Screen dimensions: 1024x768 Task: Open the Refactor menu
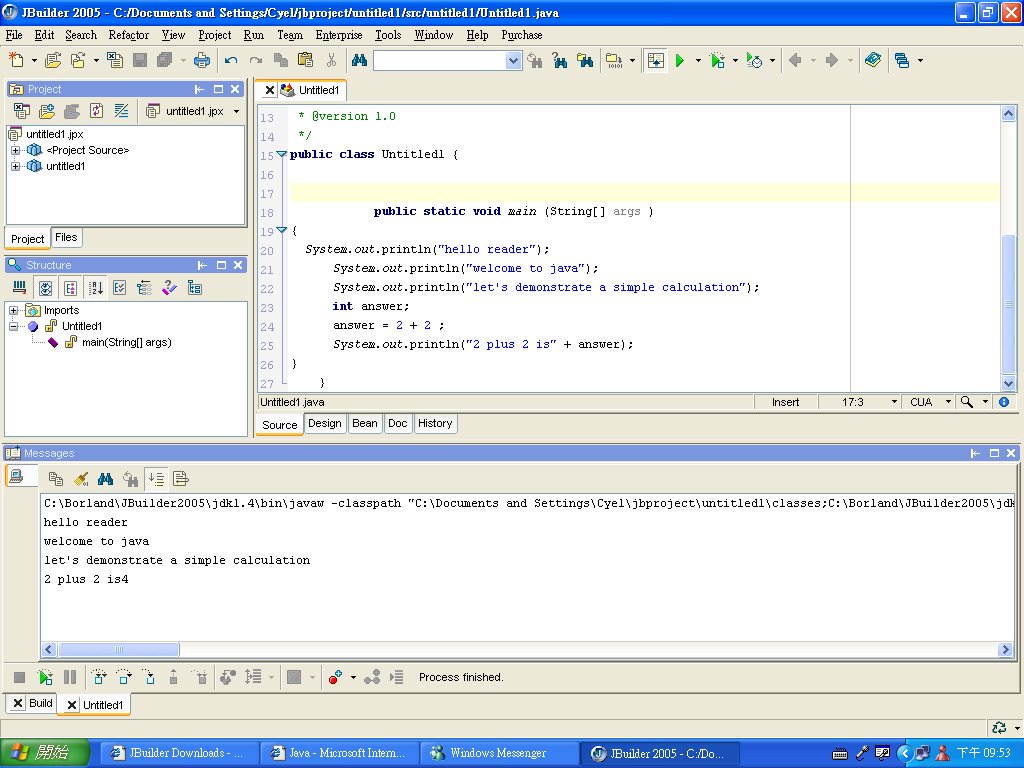(x=129, y=35)
